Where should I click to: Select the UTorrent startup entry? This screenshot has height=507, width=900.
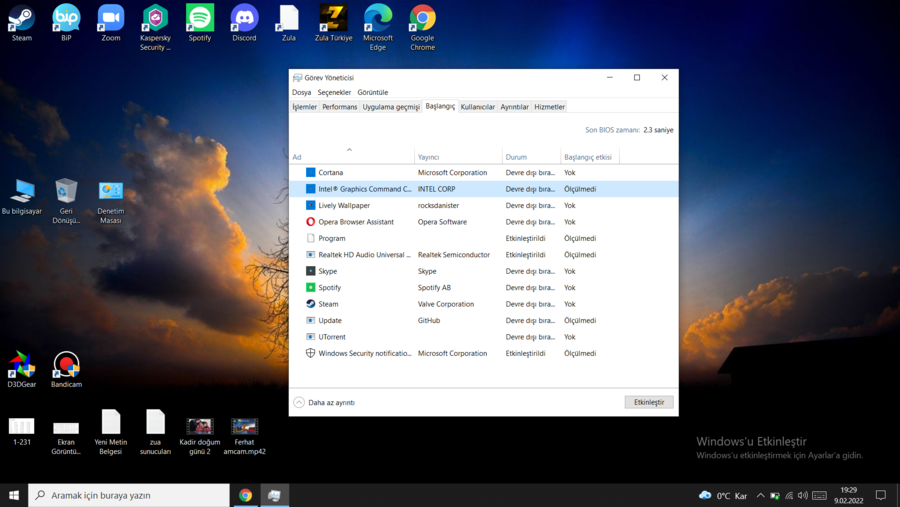point(483,337)
